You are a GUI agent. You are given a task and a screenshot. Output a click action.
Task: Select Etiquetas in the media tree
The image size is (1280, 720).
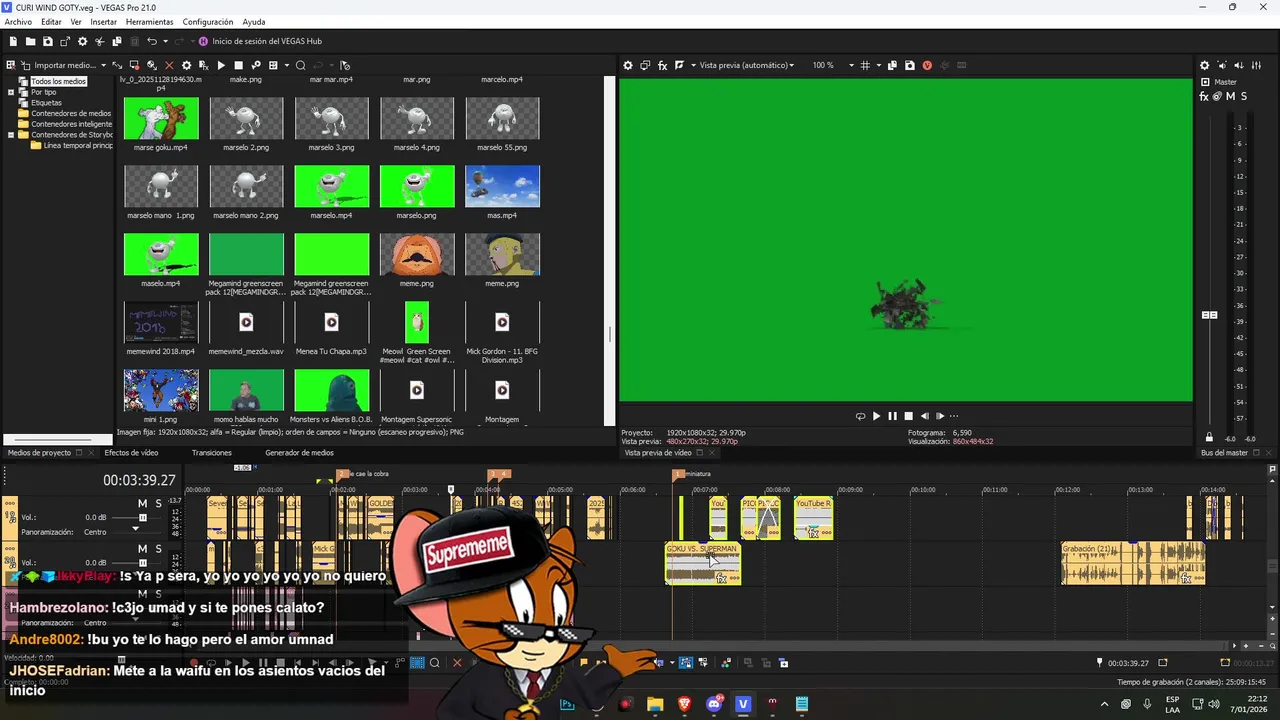point(46,103)
